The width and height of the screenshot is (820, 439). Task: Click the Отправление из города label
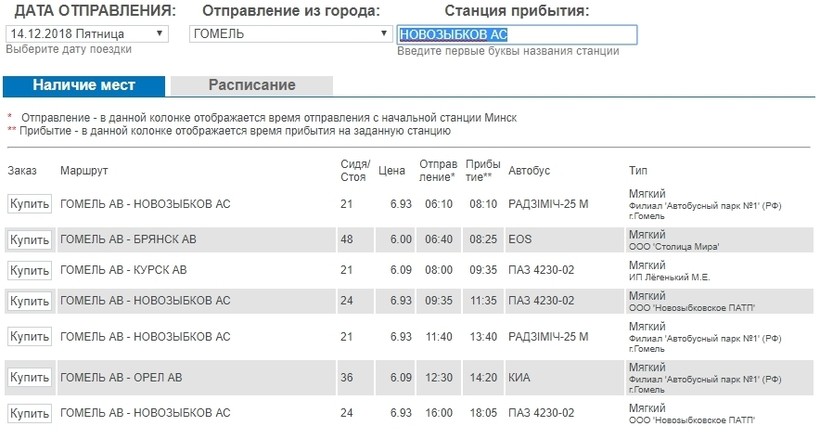pos(291,10)
